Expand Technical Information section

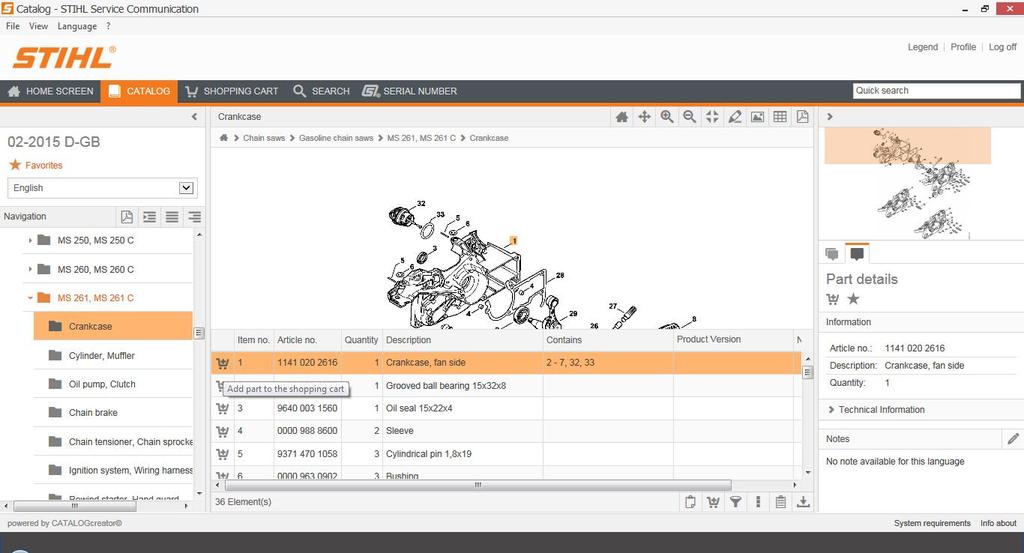[876, 410]
